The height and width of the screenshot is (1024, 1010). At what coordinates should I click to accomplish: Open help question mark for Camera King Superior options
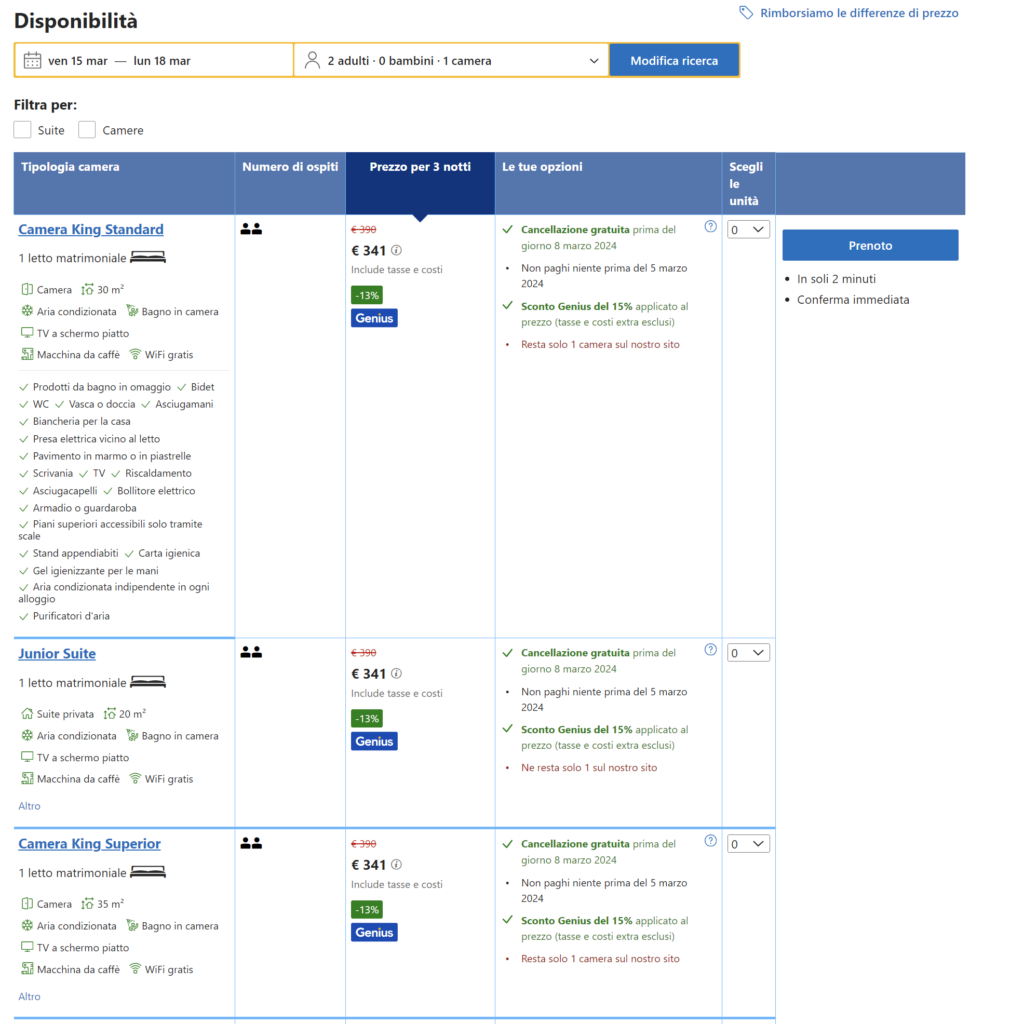click(x=710, y=841)
